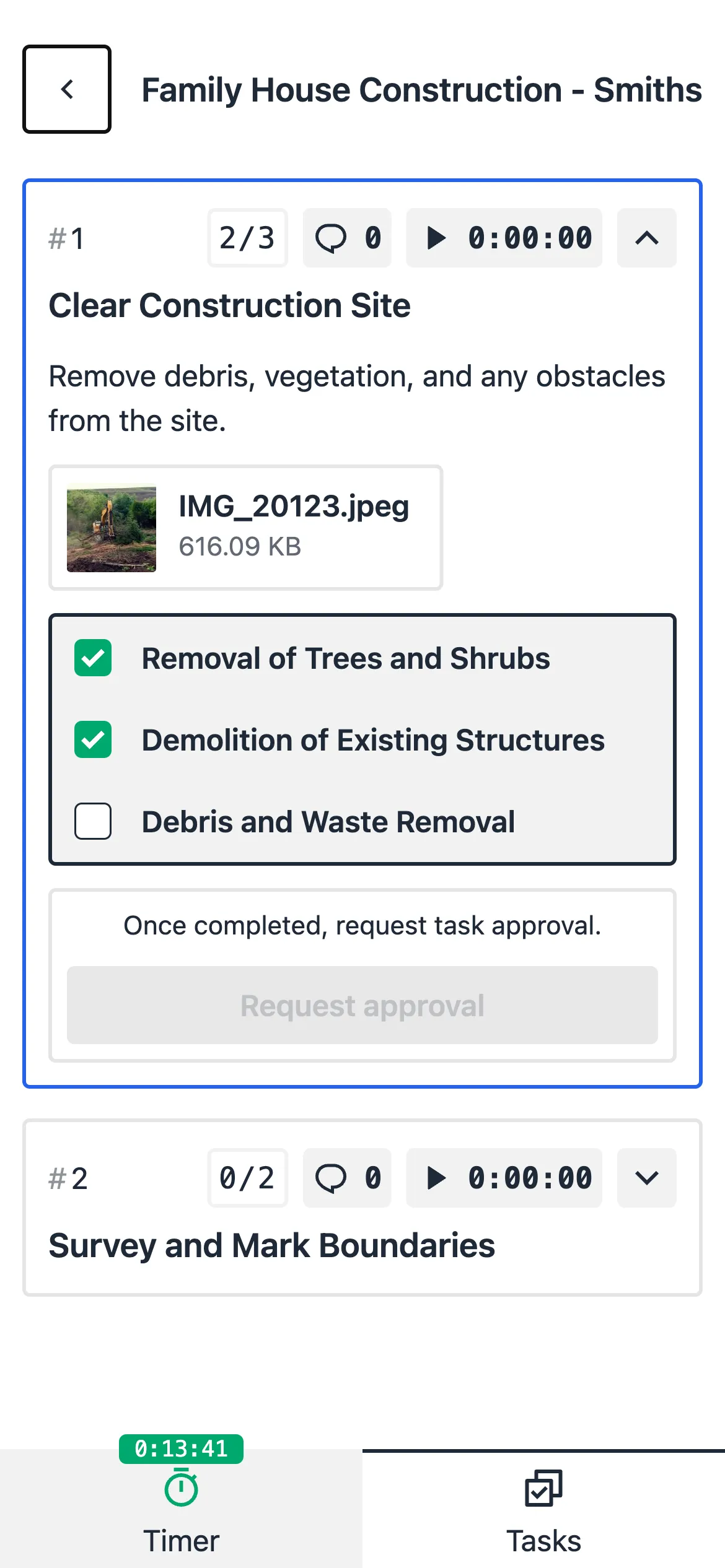This screenshot has height=1568, width=725.
Task: Click the Tasks checklist icon
Action: click(x=543, y=1488)
